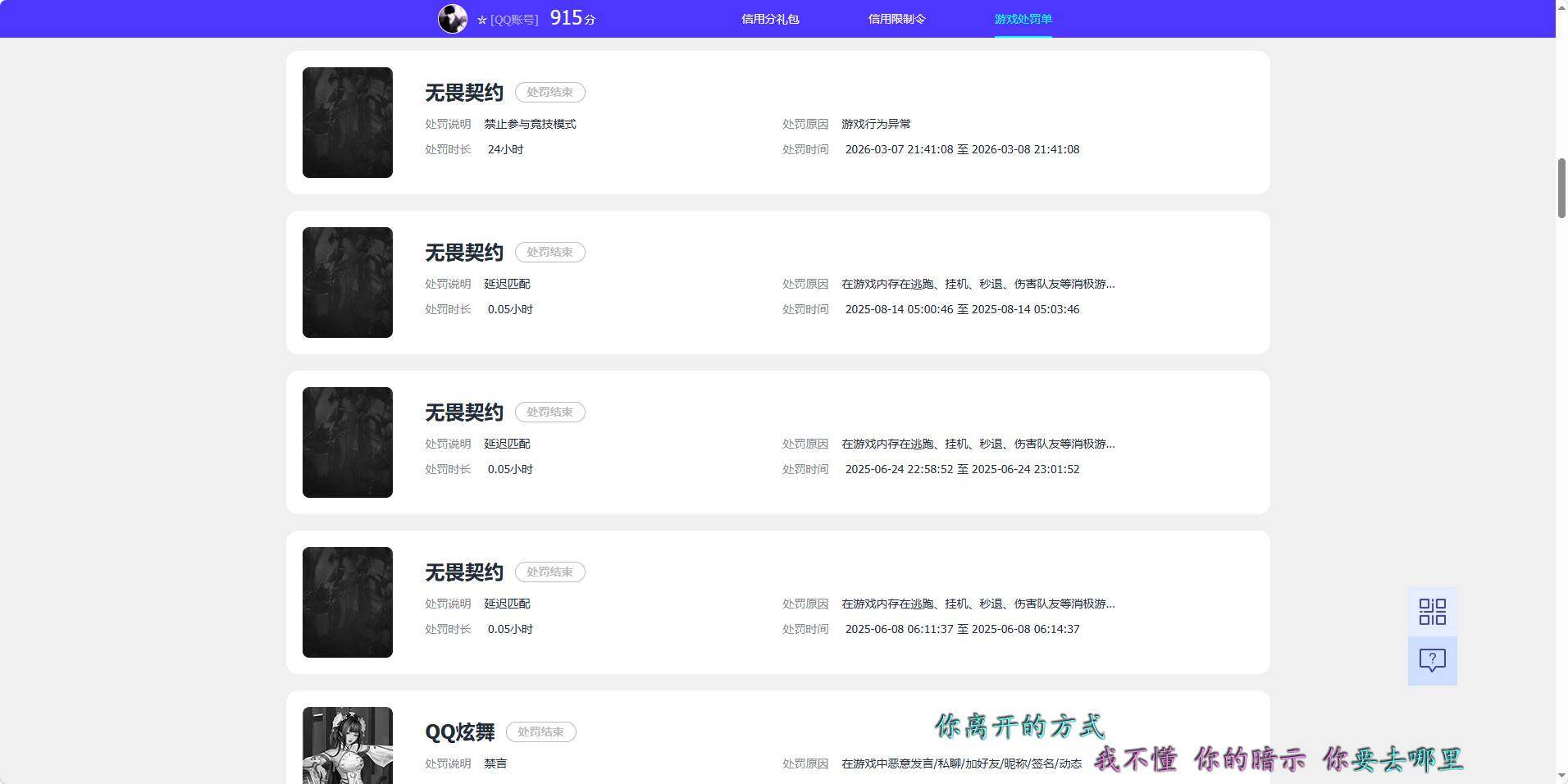Click time range starting 2025-06-08 06:11:37
The height and width of the screenshot is (784, 1568).
(x=962, y=629)
